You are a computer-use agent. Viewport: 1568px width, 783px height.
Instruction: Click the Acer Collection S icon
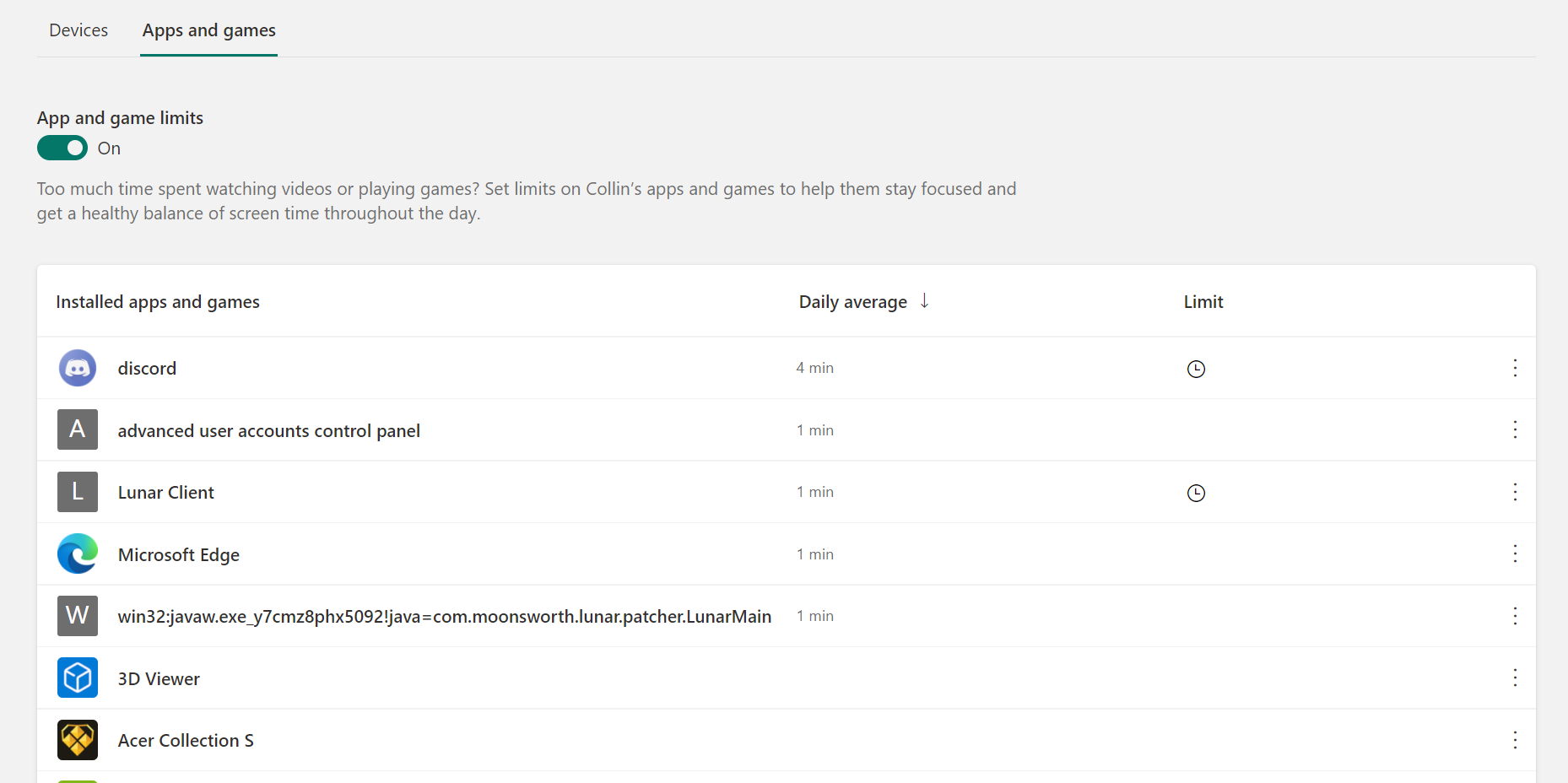pos(78,740)
